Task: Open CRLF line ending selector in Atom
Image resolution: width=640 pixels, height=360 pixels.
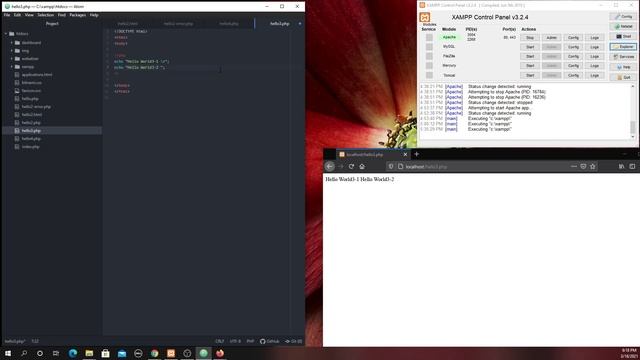Action: pyautogui.click(x=220, y=341)
